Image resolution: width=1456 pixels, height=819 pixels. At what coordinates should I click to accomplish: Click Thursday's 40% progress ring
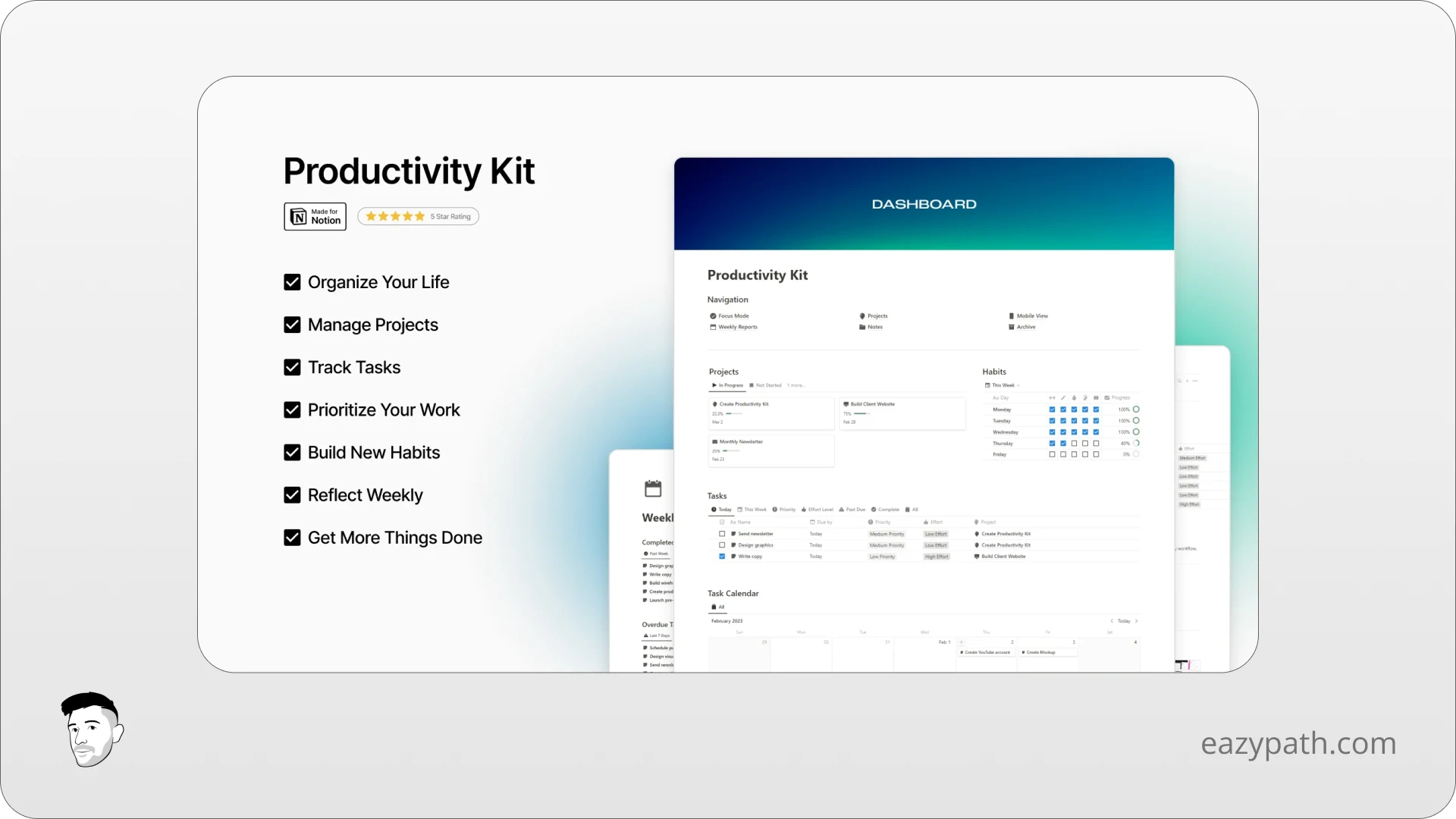(1136, 444)
